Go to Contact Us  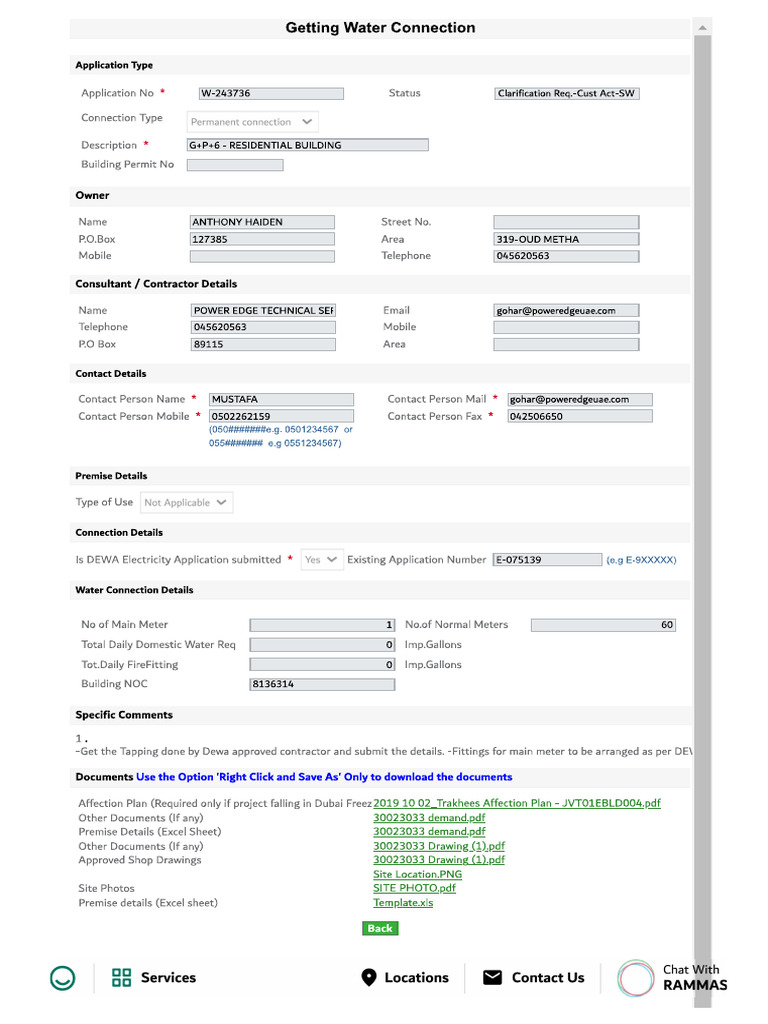[x=547, y=978]
